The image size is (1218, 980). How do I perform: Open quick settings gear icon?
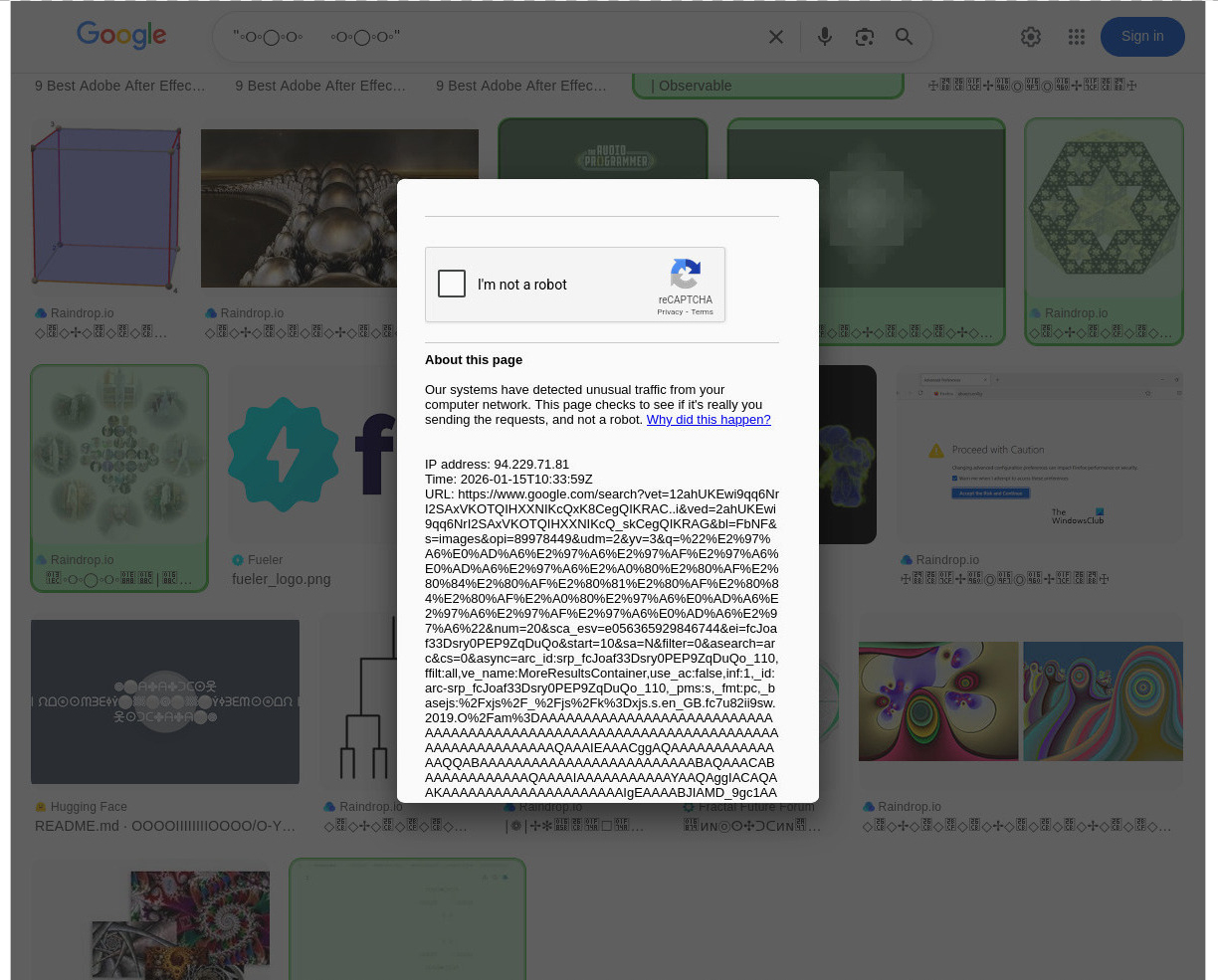pos(1031,37)
